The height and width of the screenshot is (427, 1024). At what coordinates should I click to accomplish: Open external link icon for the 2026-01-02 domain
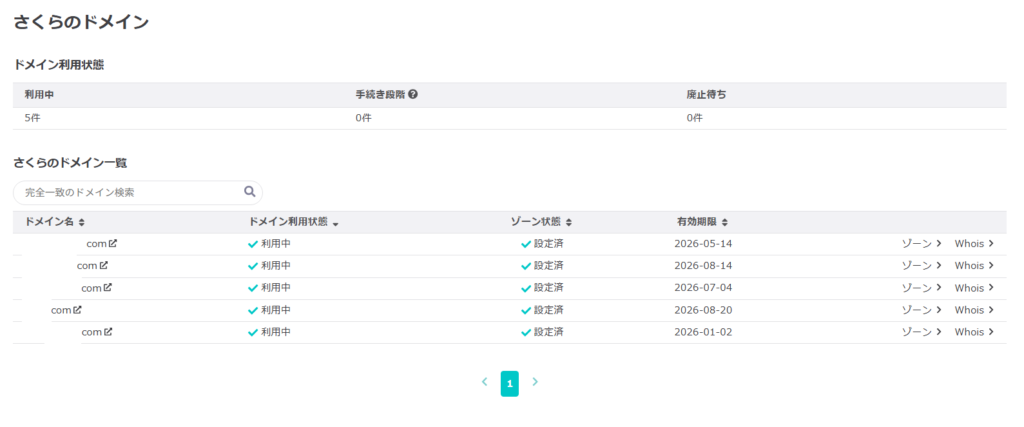108,332
